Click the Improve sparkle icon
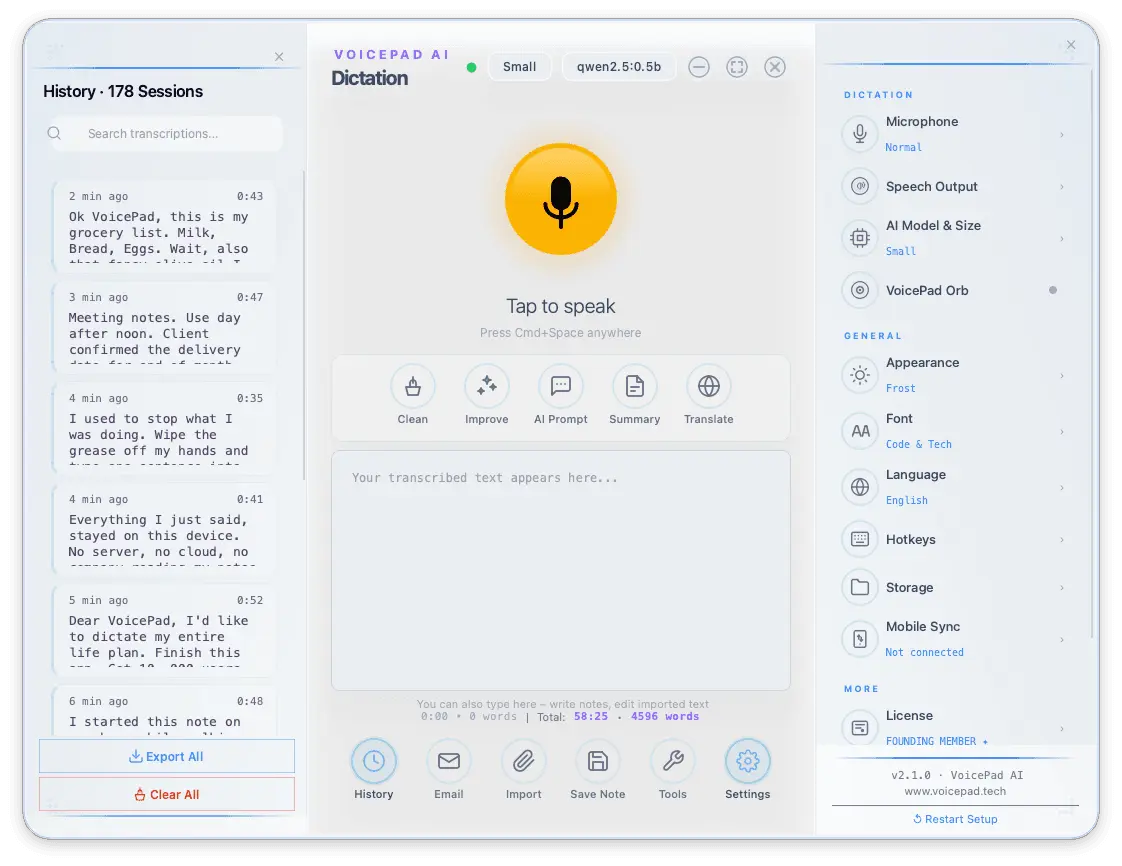 [x=487, y=386]
